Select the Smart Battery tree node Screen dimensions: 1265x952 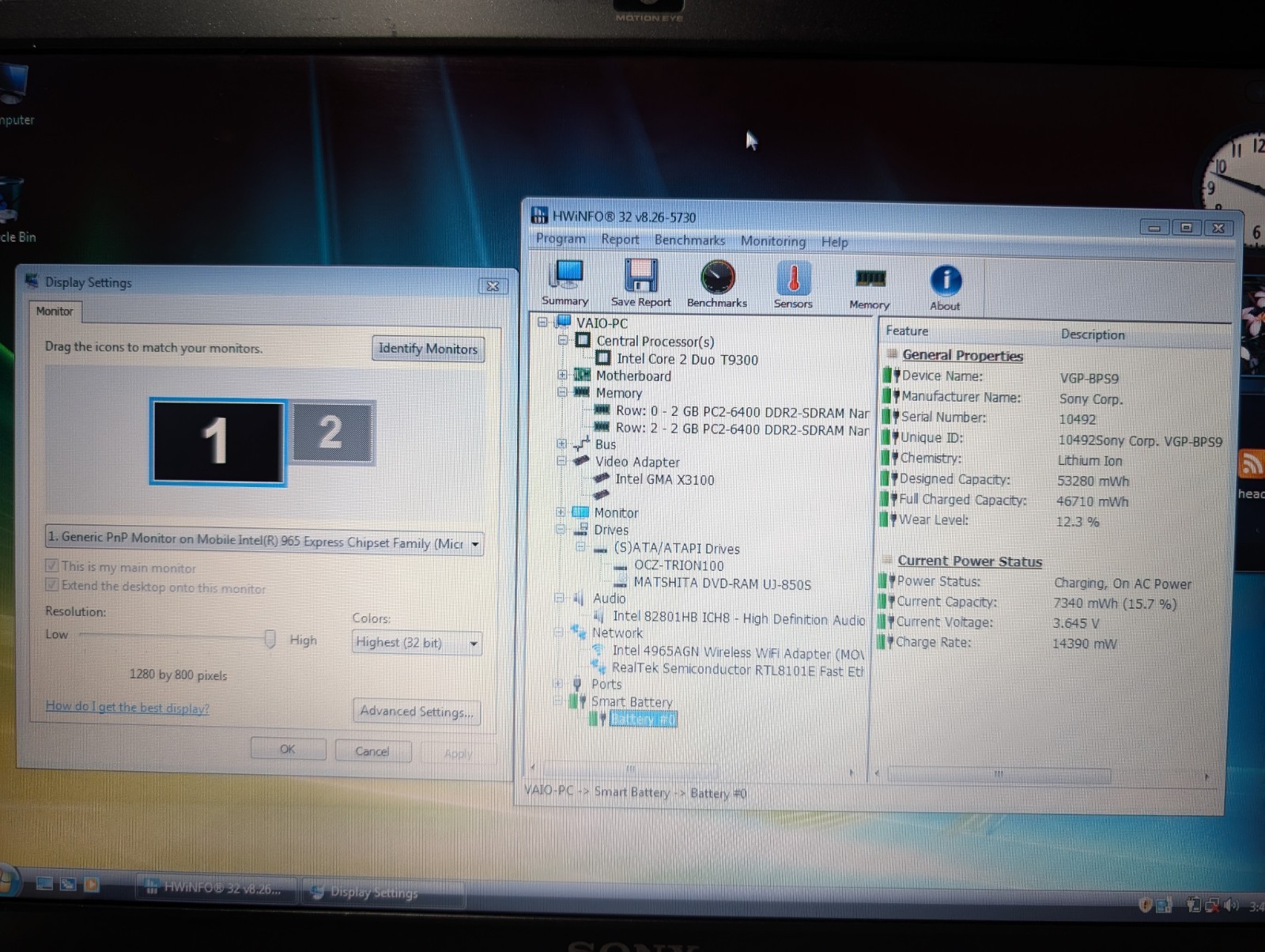632,702
